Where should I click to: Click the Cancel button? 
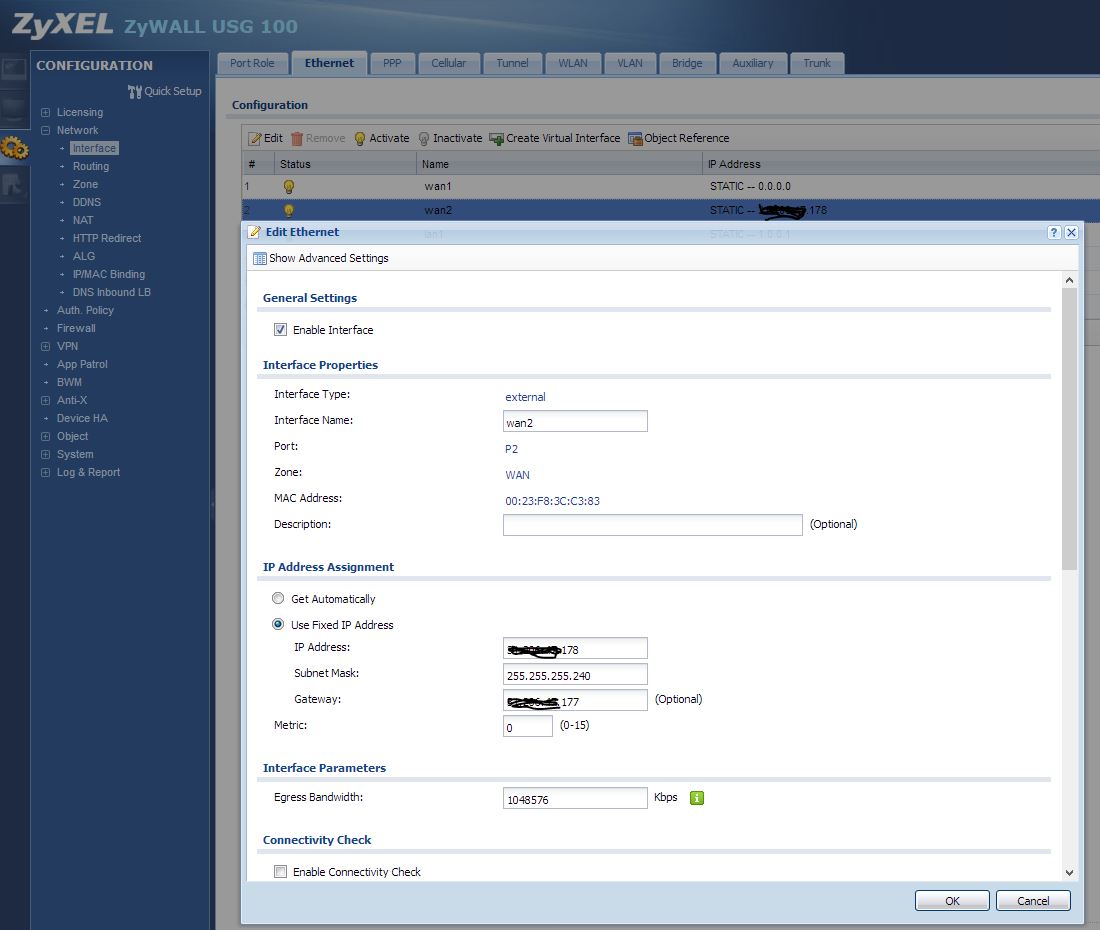1033,901
